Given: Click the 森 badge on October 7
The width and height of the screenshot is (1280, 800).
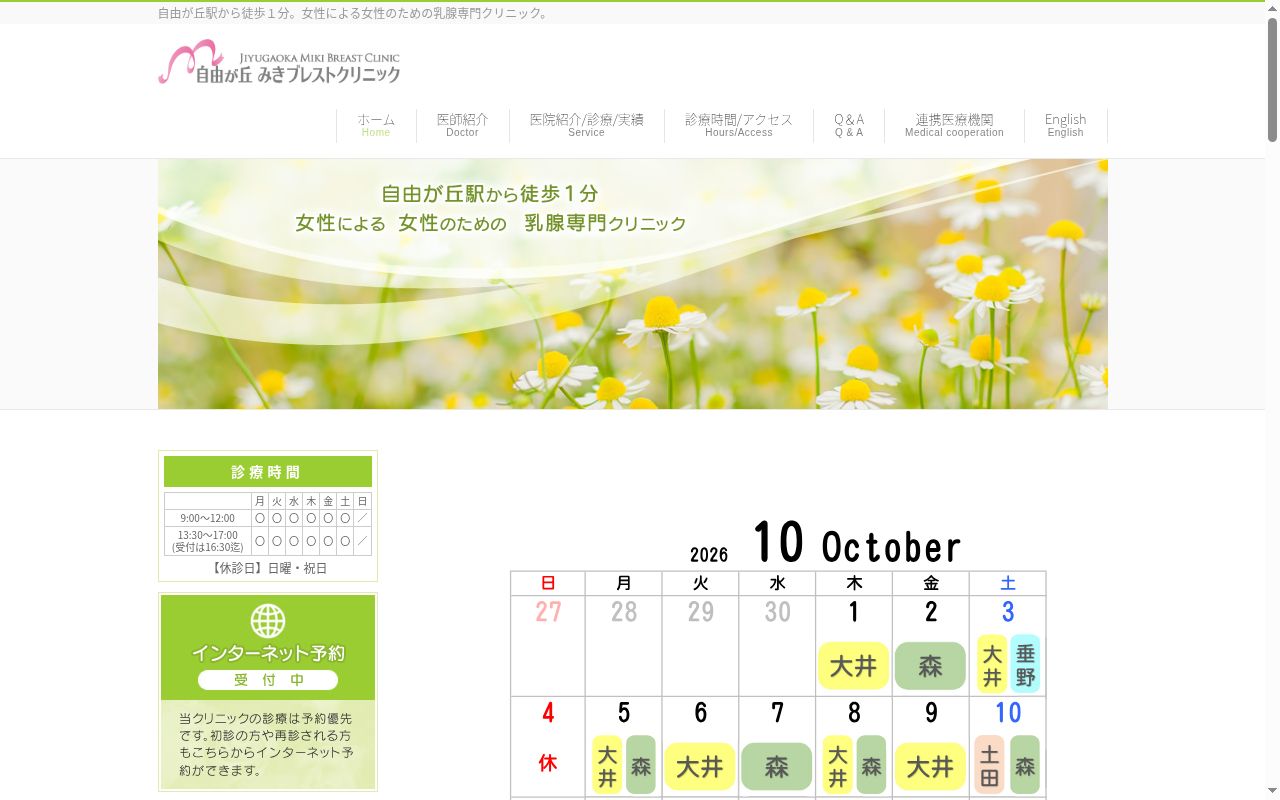Looking at the screenshot, I should [x=777, y=767].
